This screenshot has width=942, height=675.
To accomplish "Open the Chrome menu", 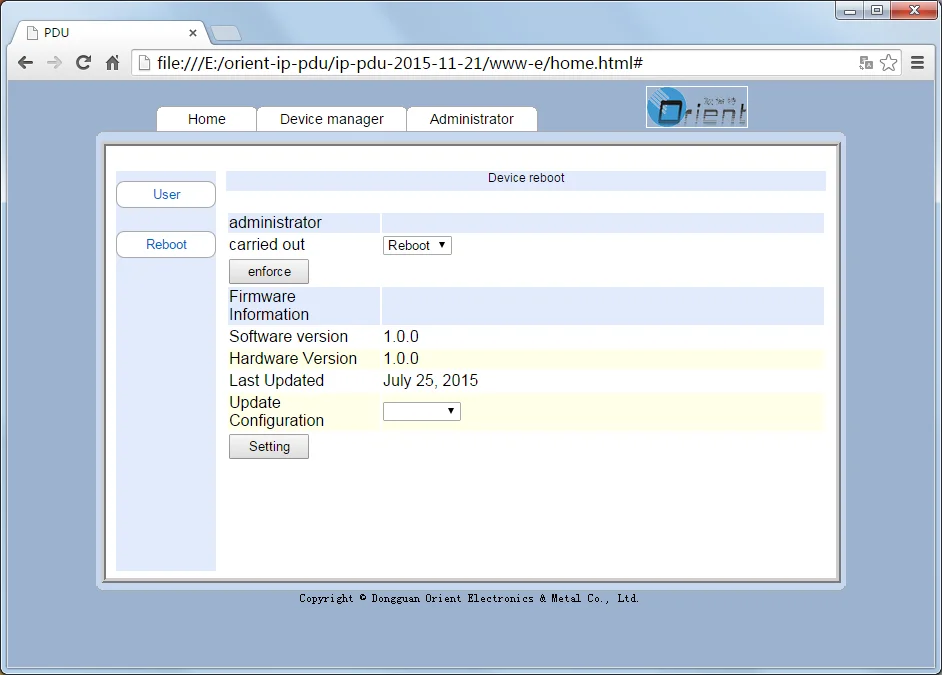I will coord(917,62).
